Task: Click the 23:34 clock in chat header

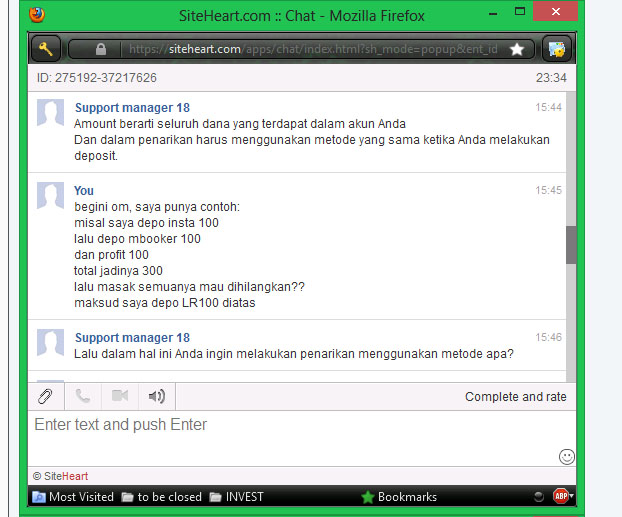Action: (551, 78)
